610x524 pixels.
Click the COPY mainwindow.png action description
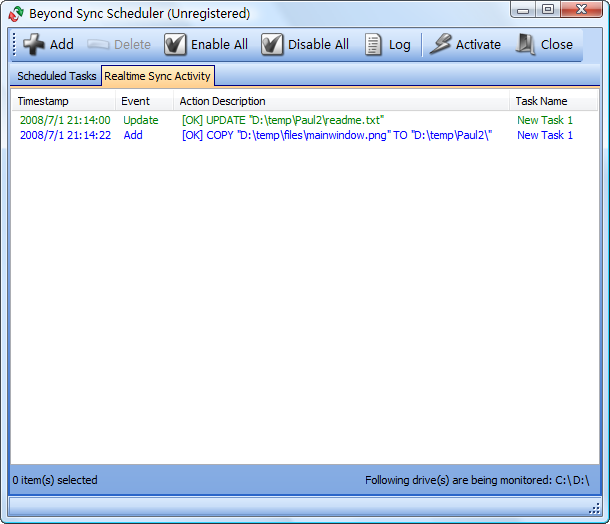tap(337, 135)
